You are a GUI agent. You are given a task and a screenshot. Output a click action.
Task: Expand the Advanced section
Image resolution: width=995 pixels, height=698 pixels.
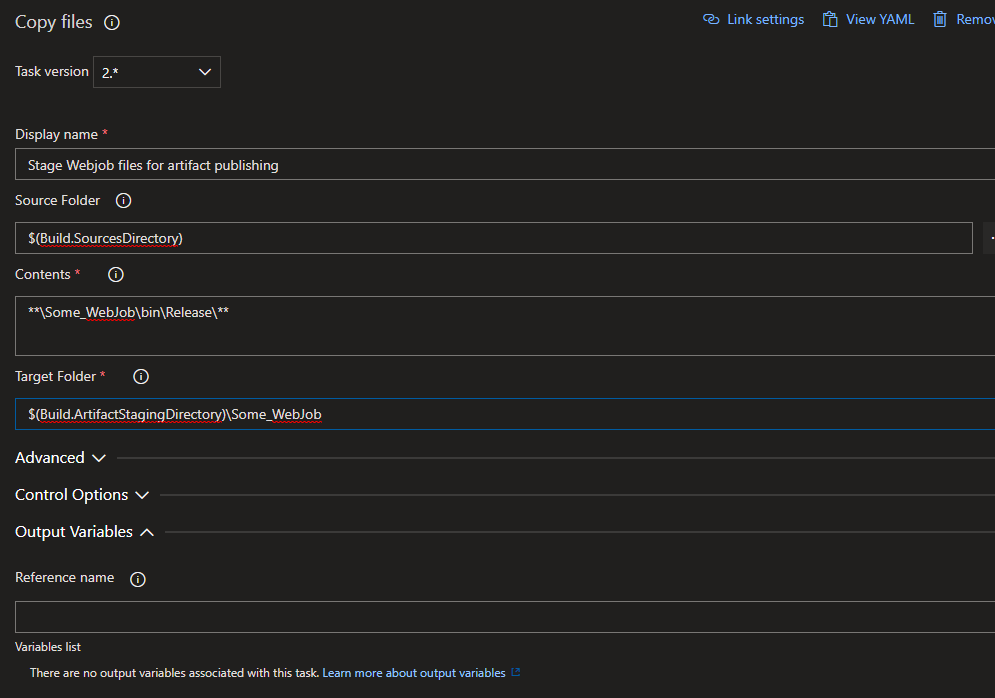60,458
